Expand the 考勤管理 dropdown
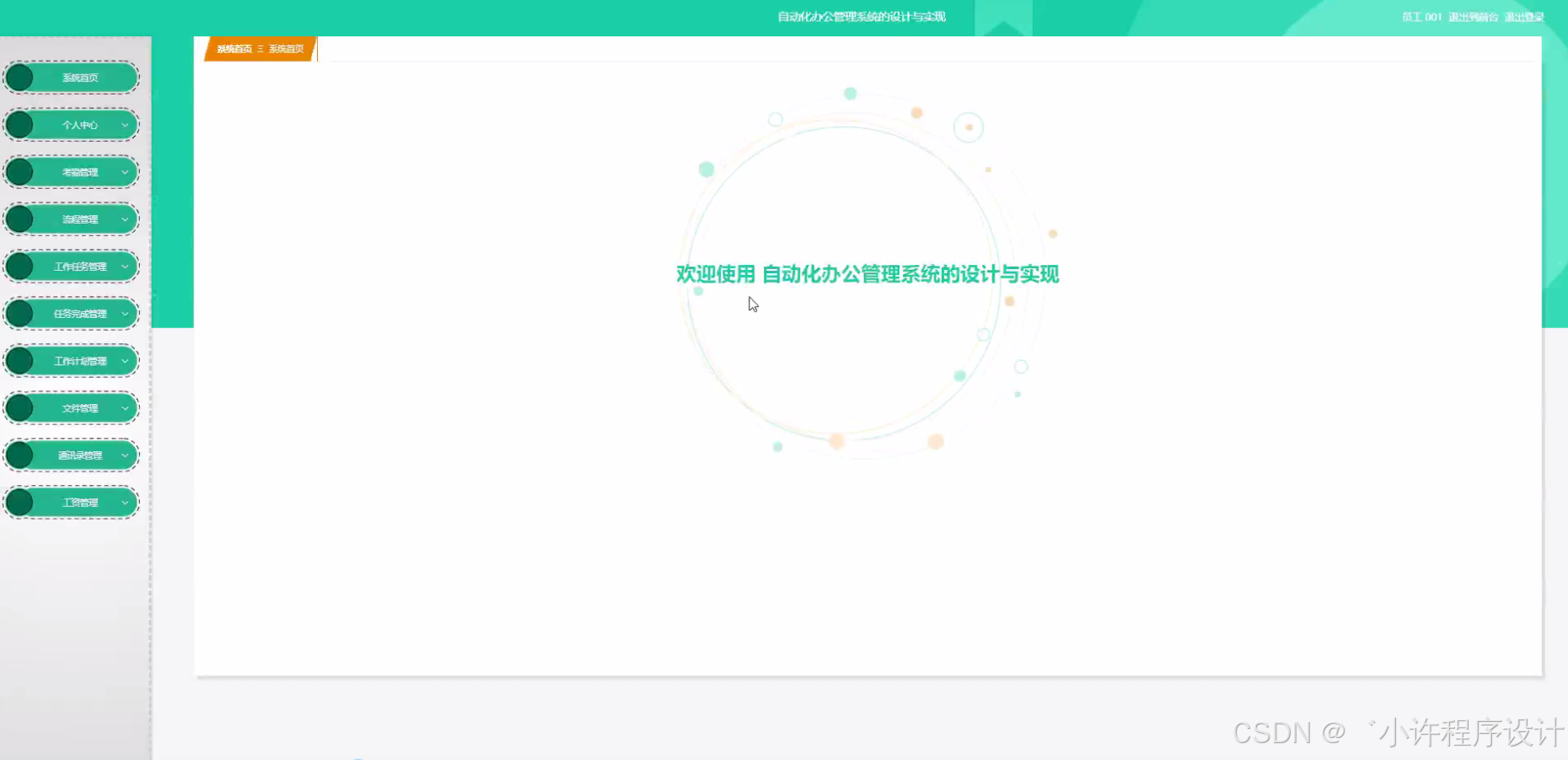 point(125,171)
